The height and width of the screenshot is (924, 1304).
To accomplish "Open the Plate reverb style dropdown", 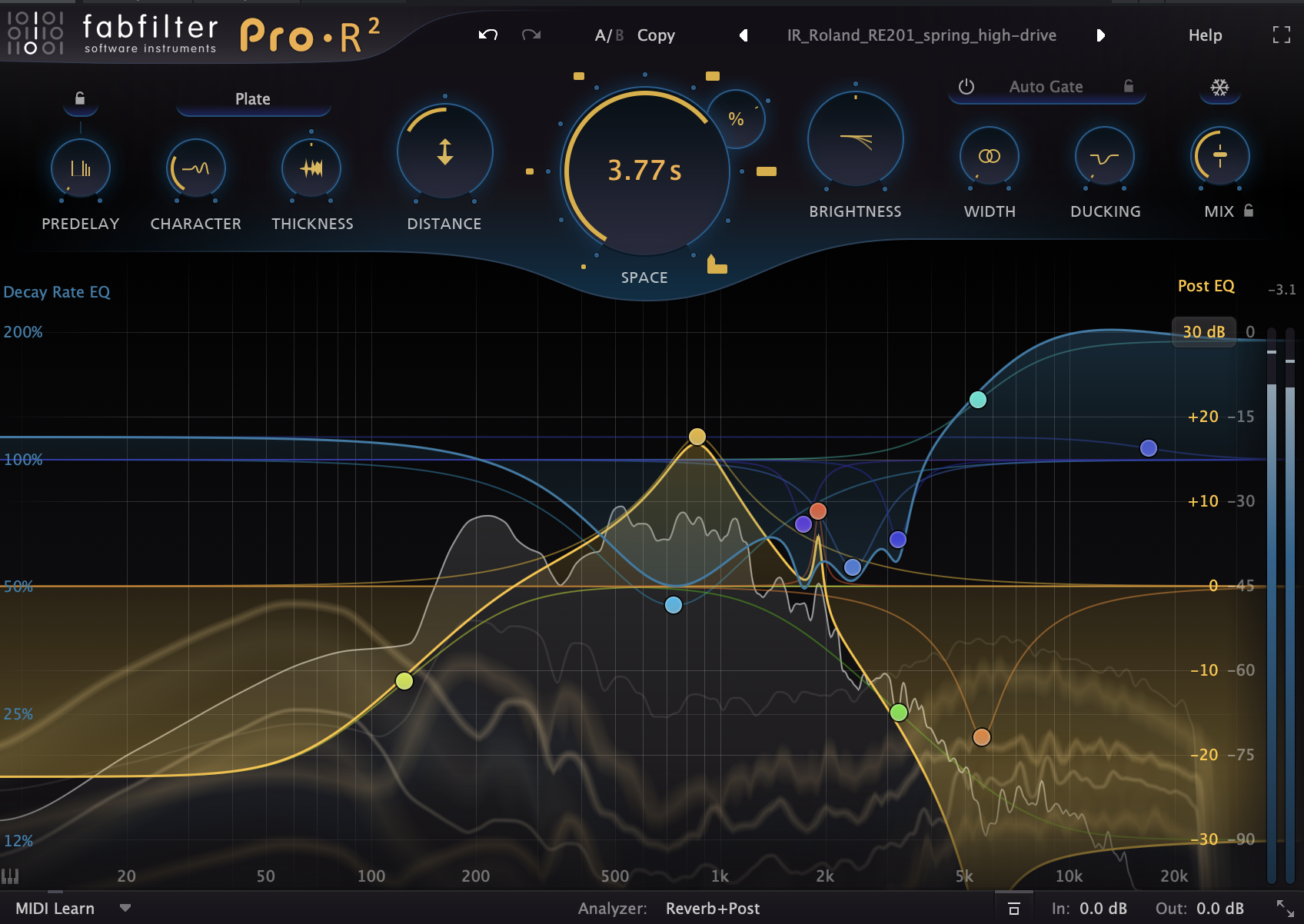I will coord(253,99).
